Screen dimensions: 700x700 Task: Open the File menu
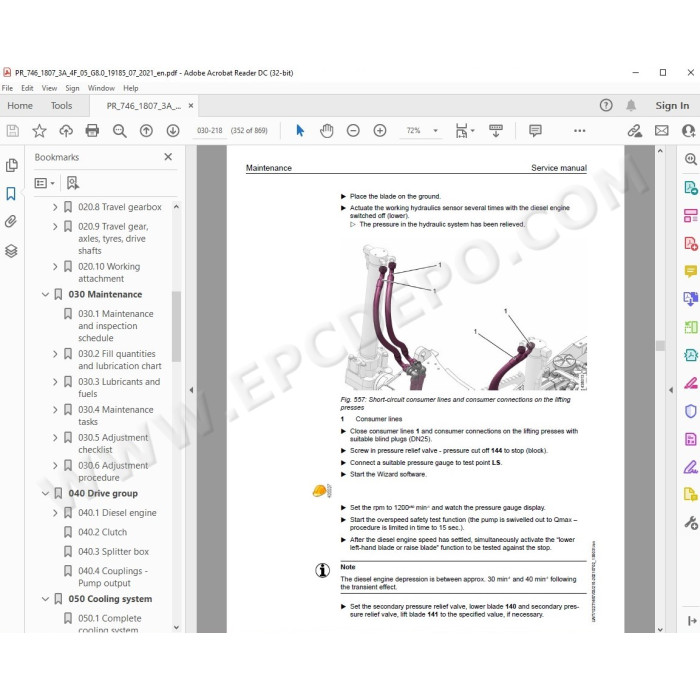(x=7, y=88)
